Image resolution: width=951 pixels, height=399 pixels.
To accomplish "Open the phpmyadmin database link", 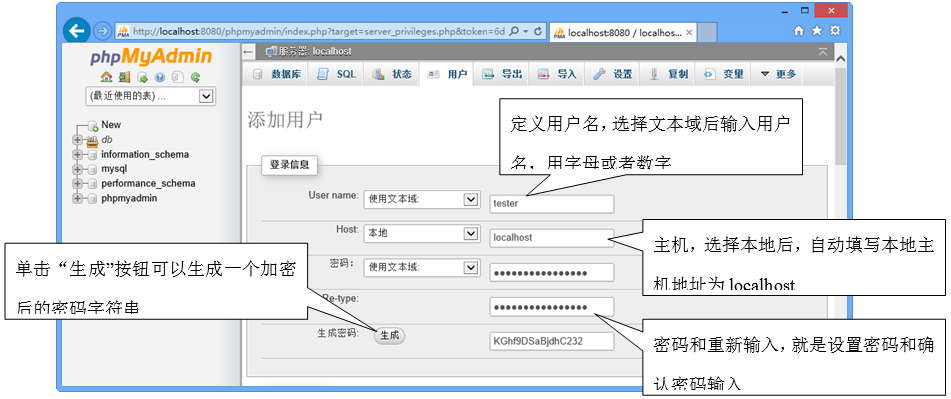I will click(129, 198).
